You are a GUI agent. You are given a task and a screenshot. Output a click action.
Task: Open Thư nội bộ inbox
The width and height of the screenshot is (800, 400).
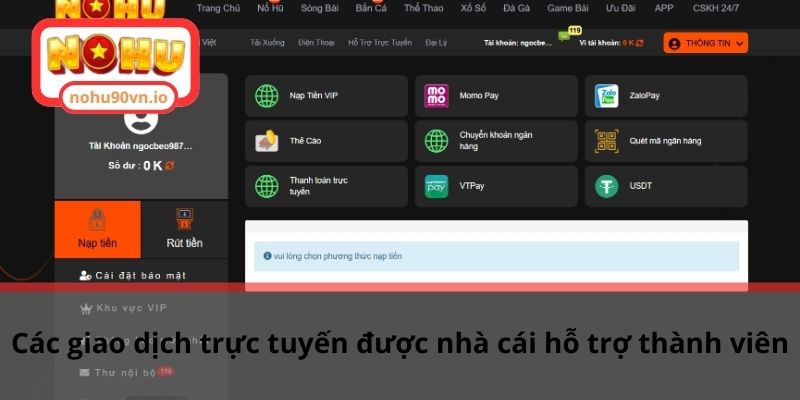(127, 372)
